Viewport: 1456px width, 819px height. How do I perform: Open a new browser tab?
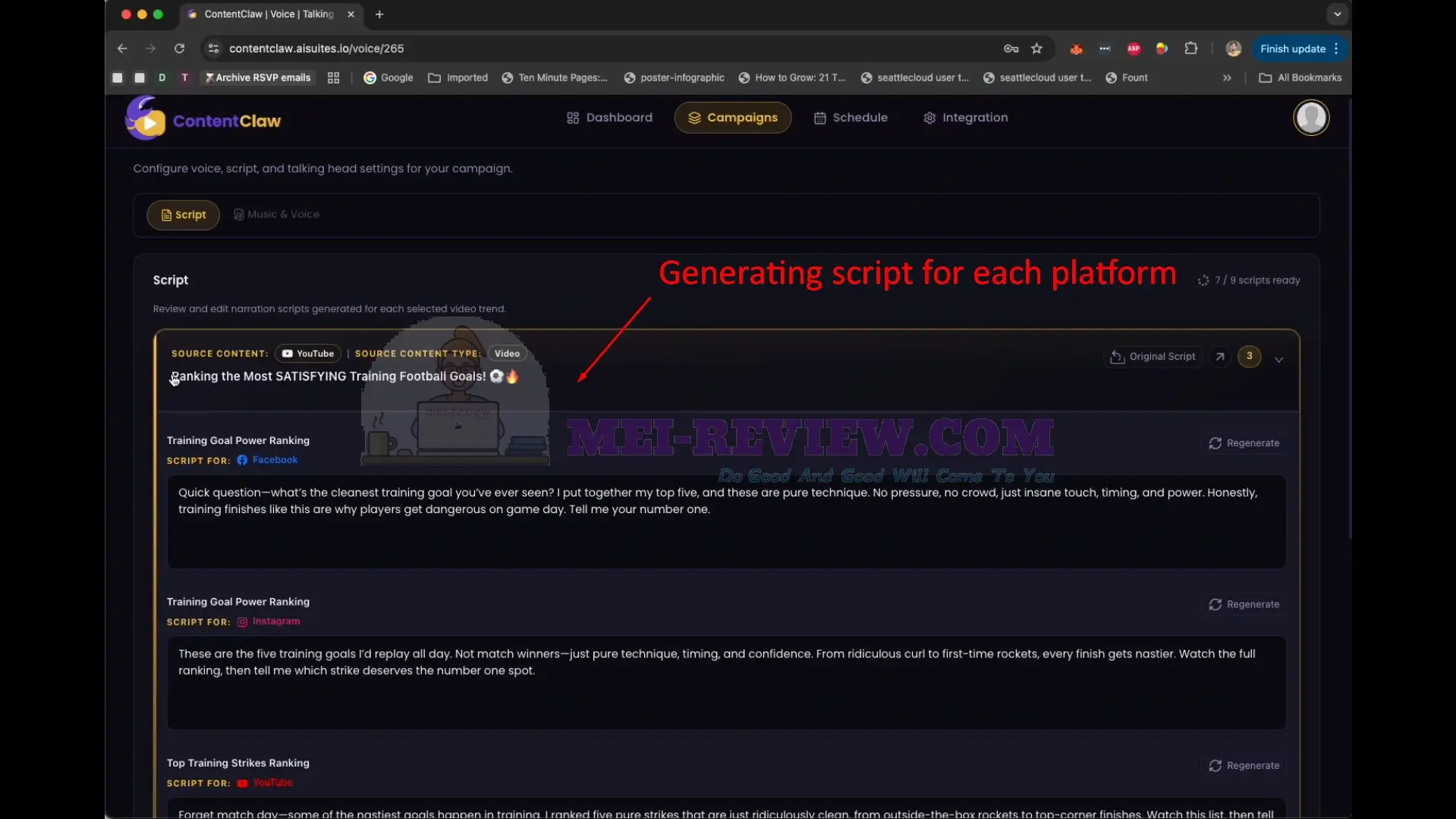tap(379, 14)
